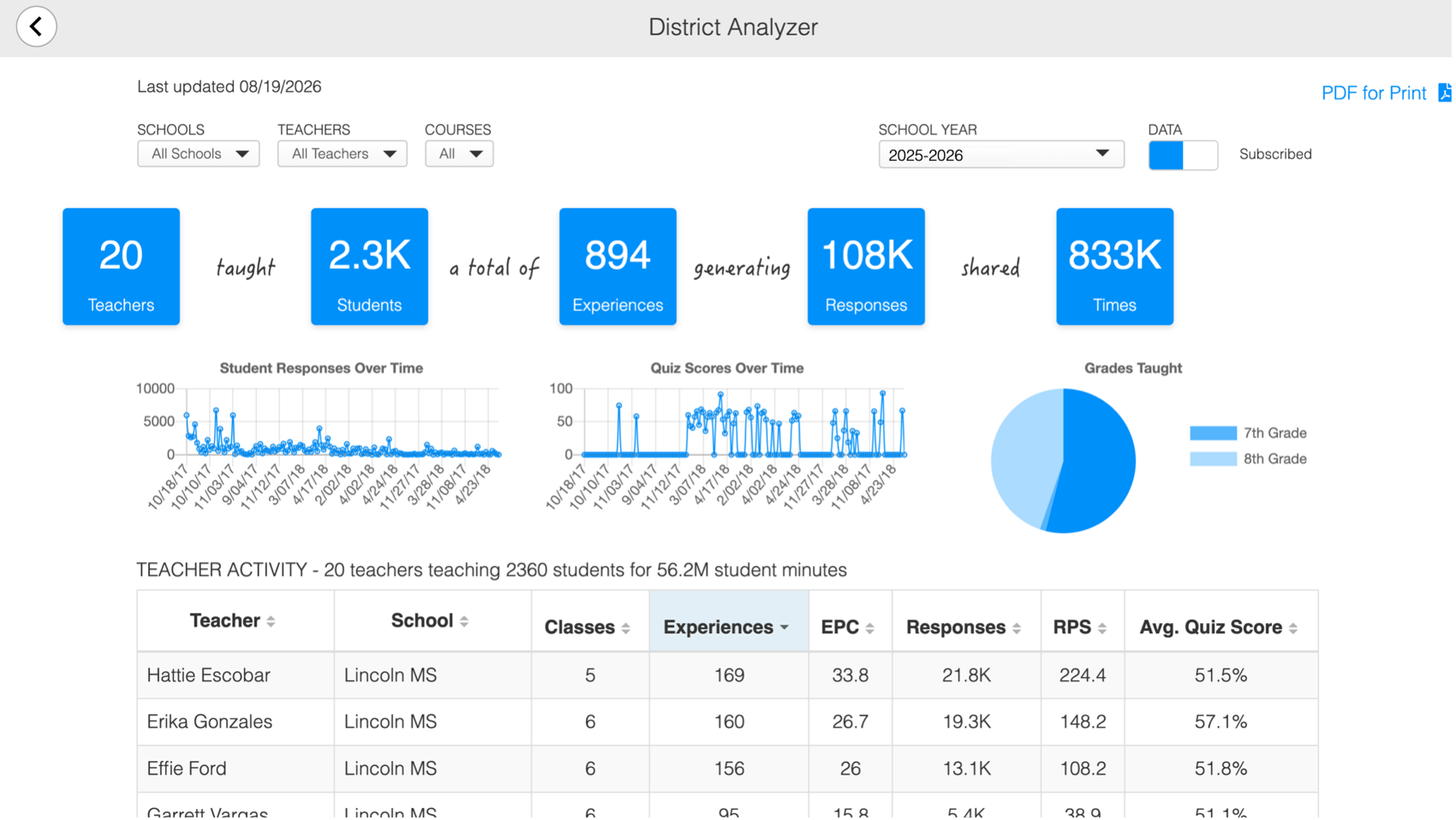Click the 833K Times summary tile
Screen dimensions: 1456x820
1114,266
